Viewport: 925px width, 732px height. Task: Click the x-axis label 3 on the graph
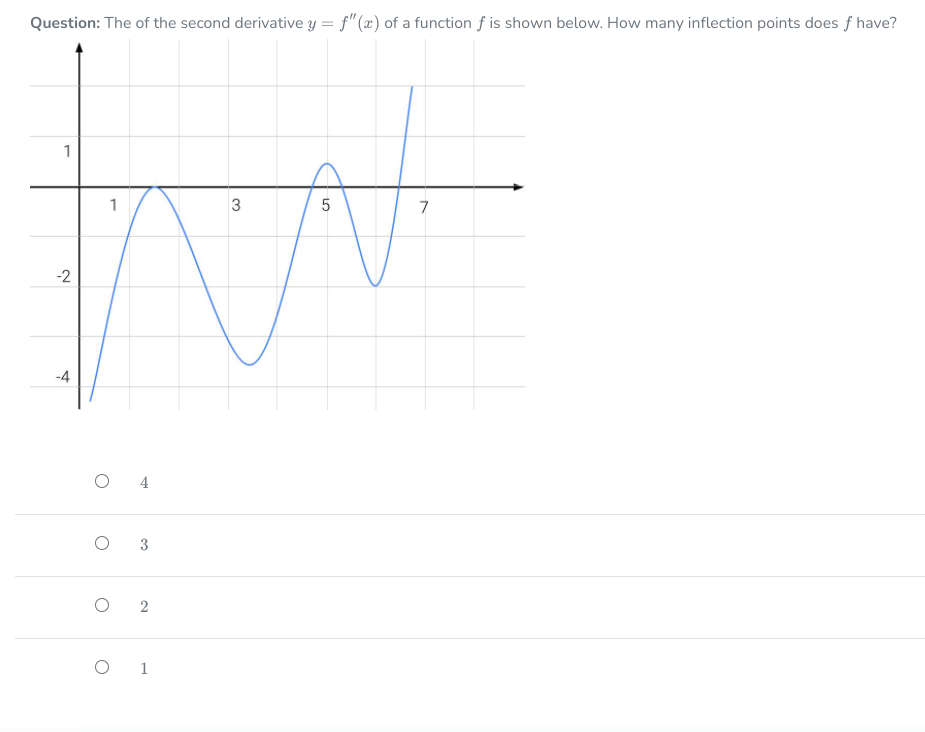(237, 205)
